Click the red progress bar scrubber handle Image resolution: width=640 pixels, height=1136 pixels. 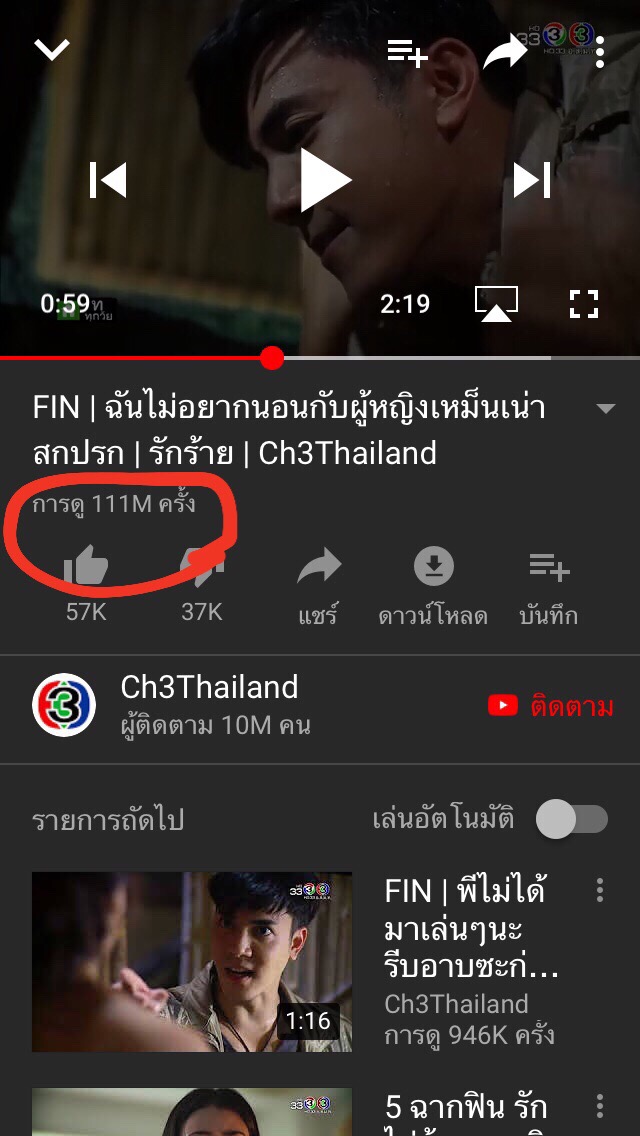point(272,357)
